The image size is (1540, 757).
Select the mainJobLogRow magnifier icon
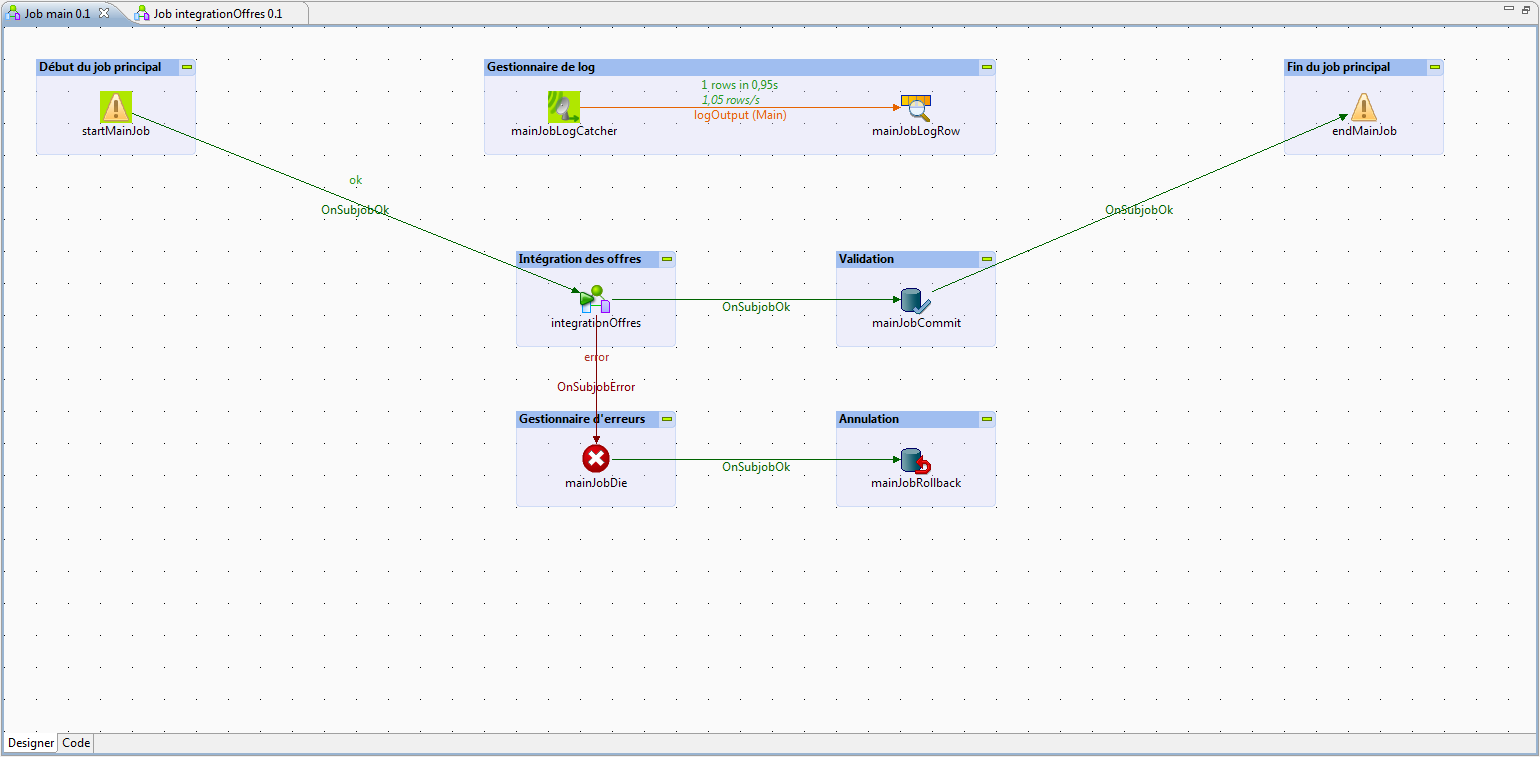pos(915,107)
